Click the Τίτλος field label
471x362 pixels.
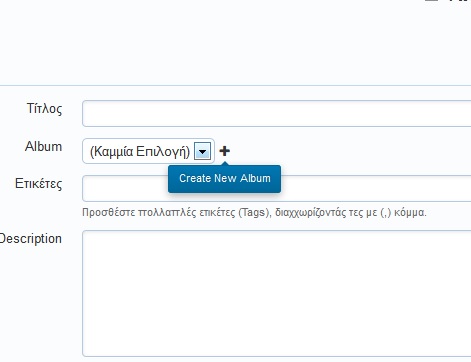(x=44, y=109)
